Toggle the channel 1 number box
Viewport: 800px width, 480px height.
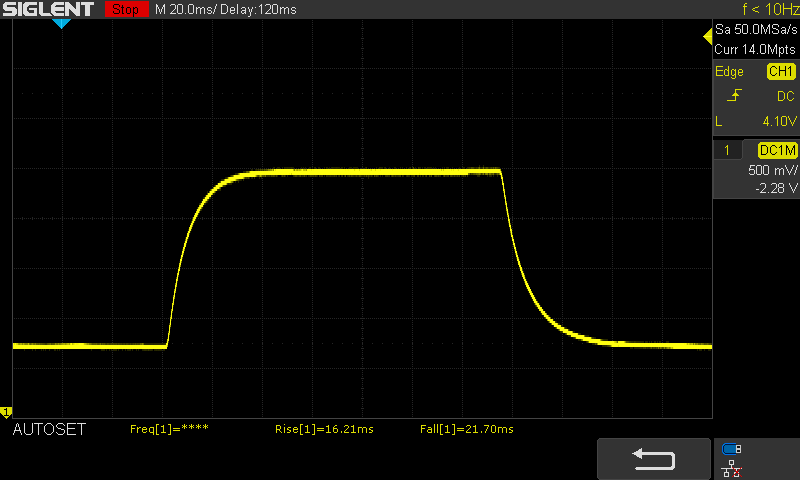tap(727, 150)
